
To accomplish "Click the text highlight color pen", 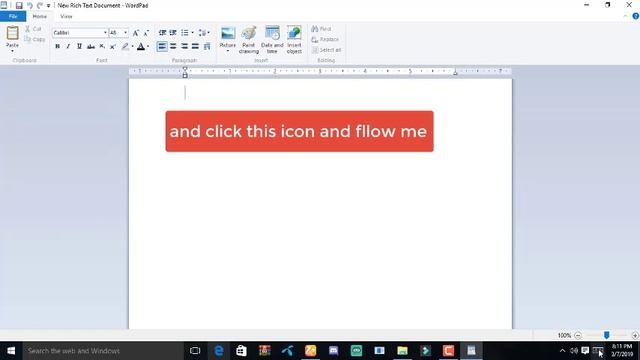I will [x=125, y=47].
